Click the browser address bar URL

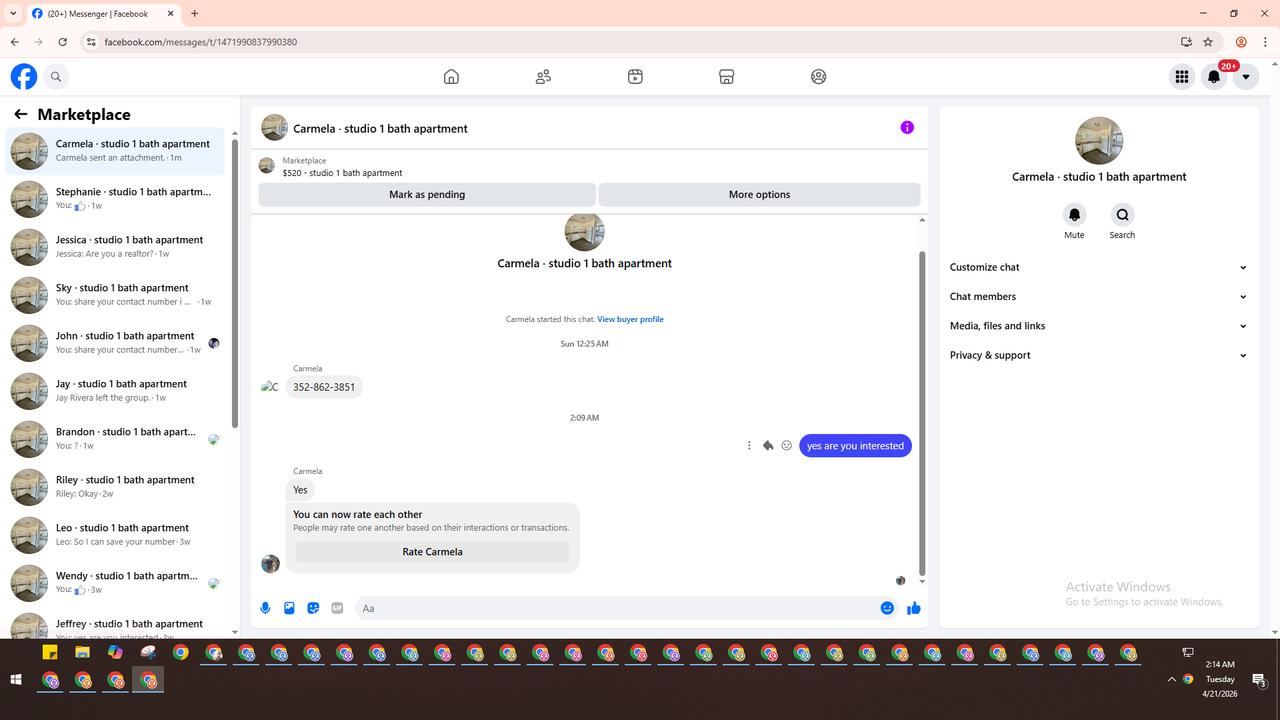click(201, 42)
